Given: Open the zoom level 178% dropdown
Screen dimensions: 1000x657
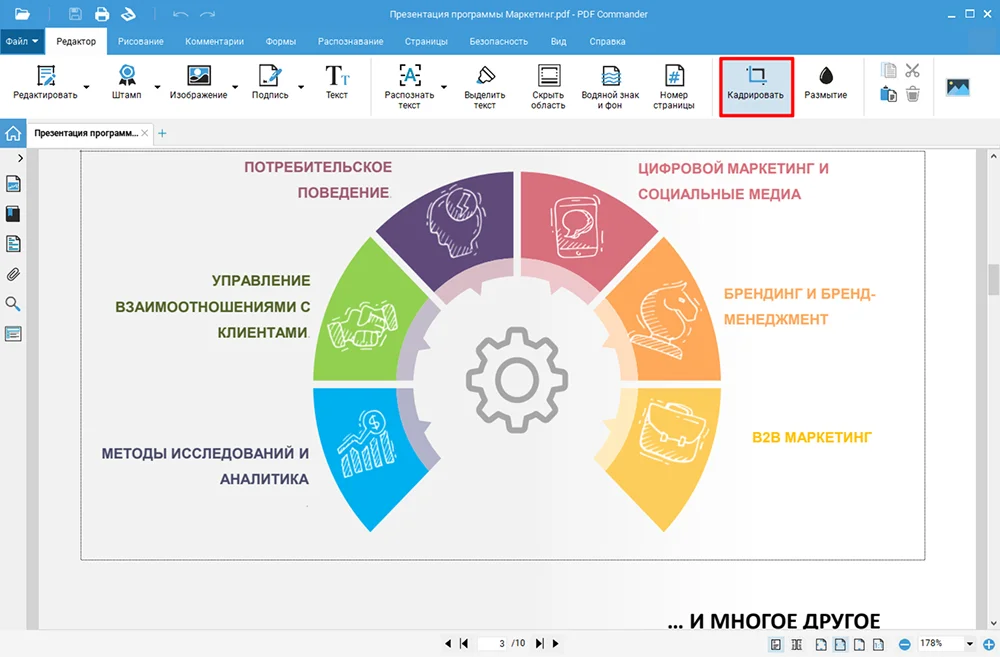Looking at the screenshot, I should point(970,644).
